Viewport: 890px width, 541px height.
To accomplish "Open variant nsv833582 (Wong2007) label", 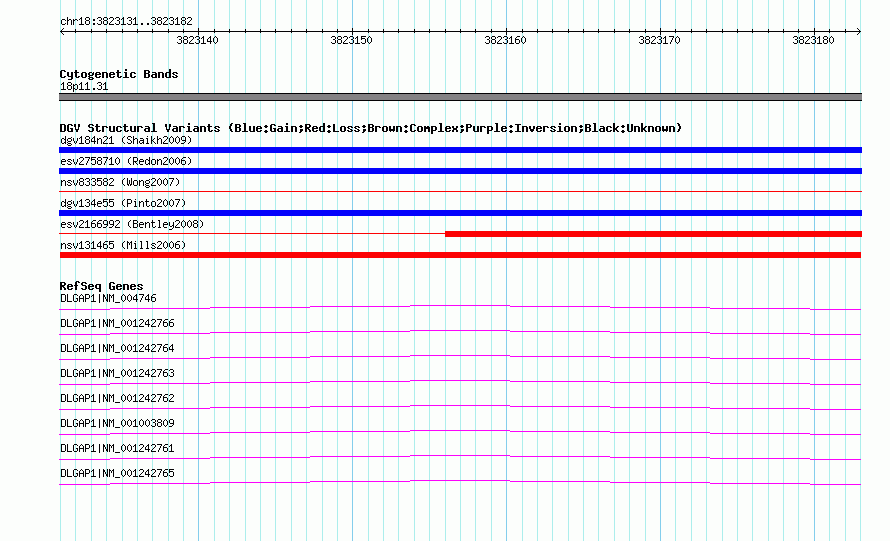I will pyautogui.click(x=120, y=182).
